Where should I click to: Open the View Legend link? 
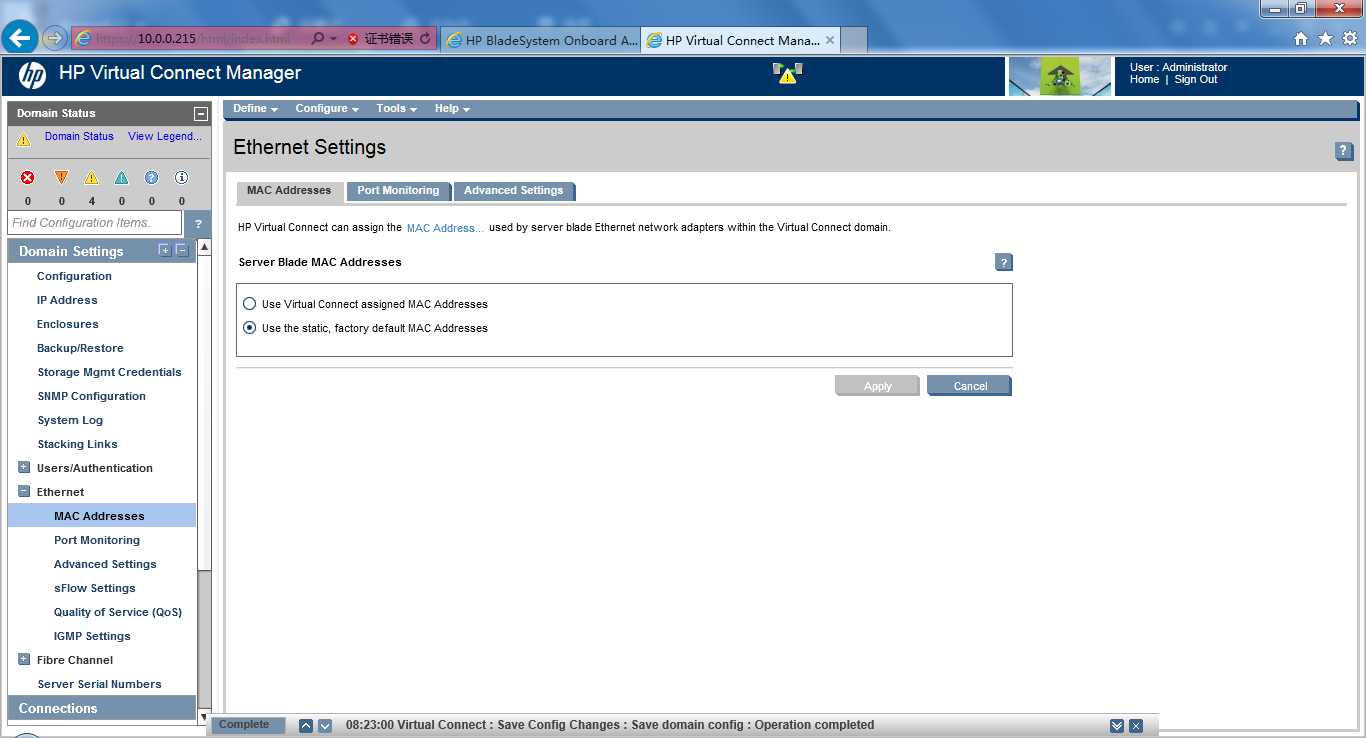click(165, 137)
